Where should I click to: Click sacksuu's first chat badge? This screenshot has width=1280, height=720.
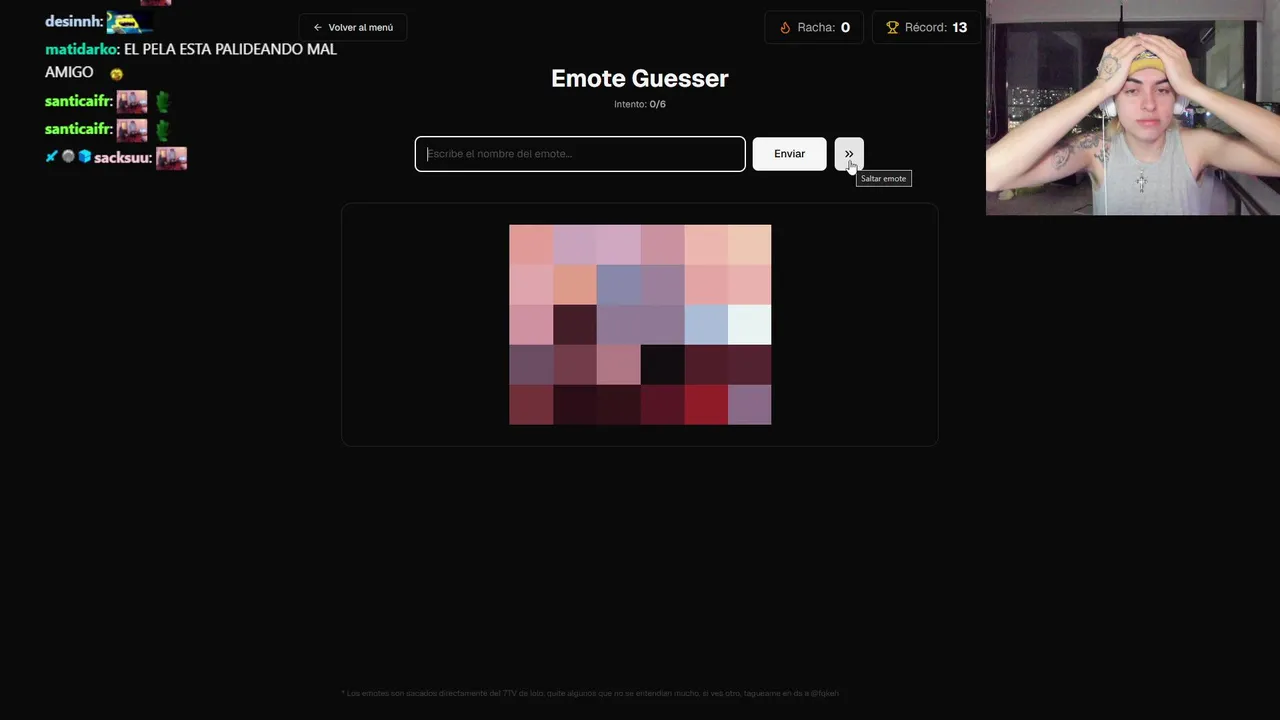pos(52,157)
